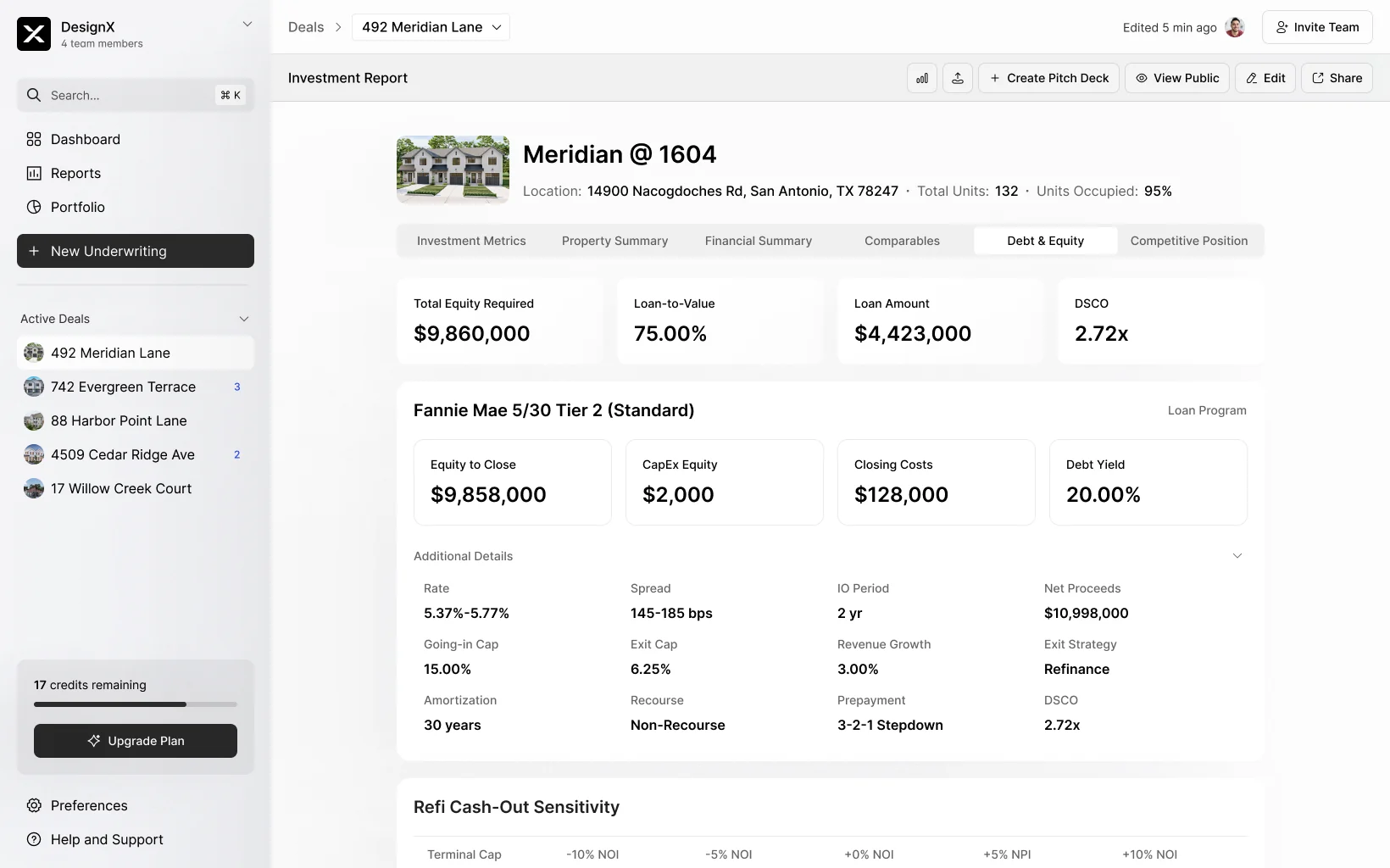Select 742 Evergreen Terrace deal
The width and height of the screenshot is (1390, 868).
(x=136, y=387)
